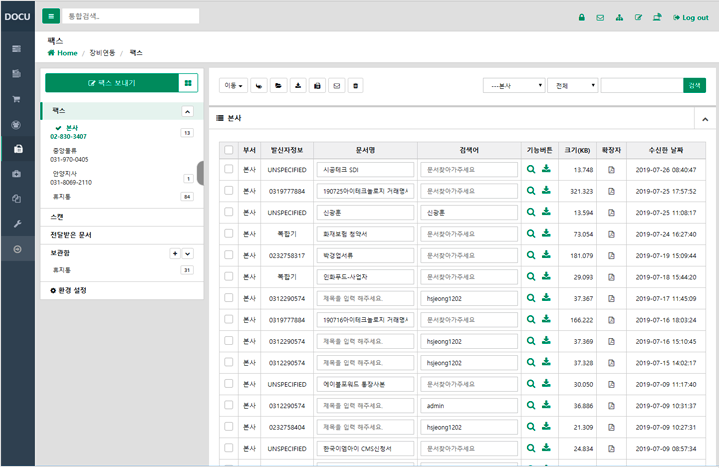Click the envelope toolbar icon
719x470 pixels.
coord(337,86)
